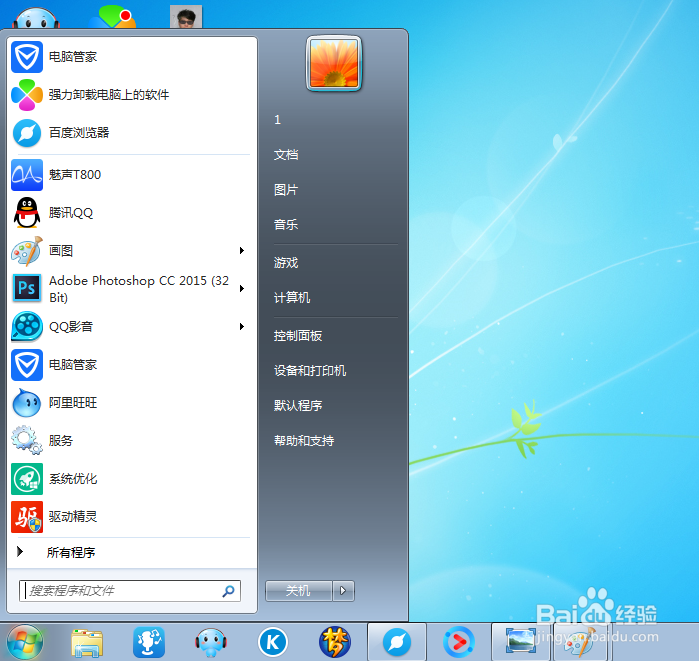Expand Adobe Photoshop jump list arrow

tap(242, 288)
